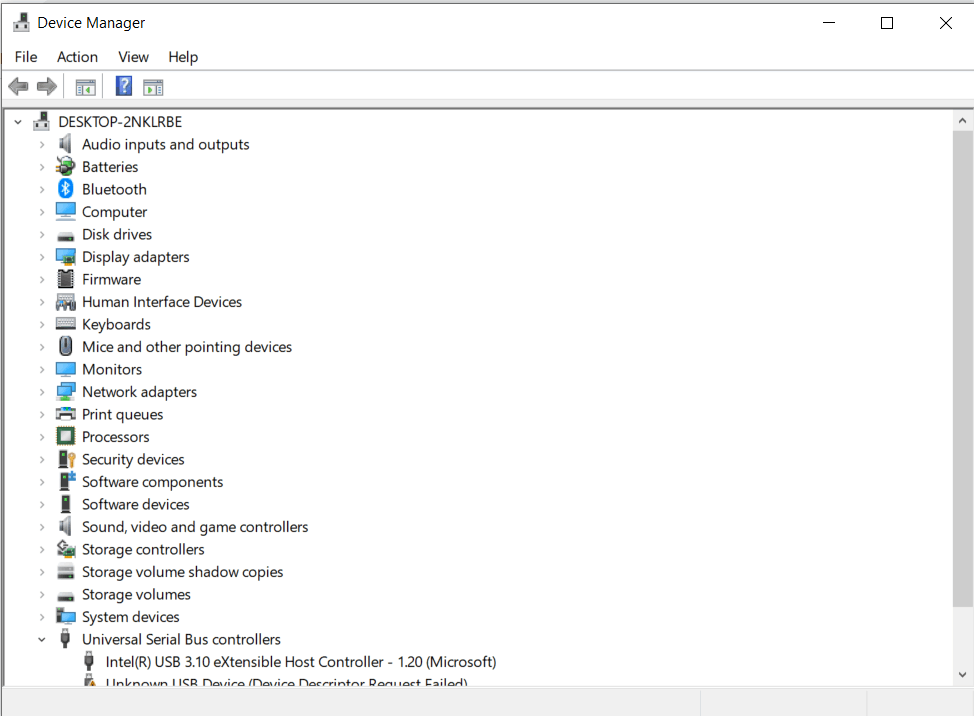
Task: Click the DESKTOP-2NKLRBE computer icon
Action: (x=42, y=121)
